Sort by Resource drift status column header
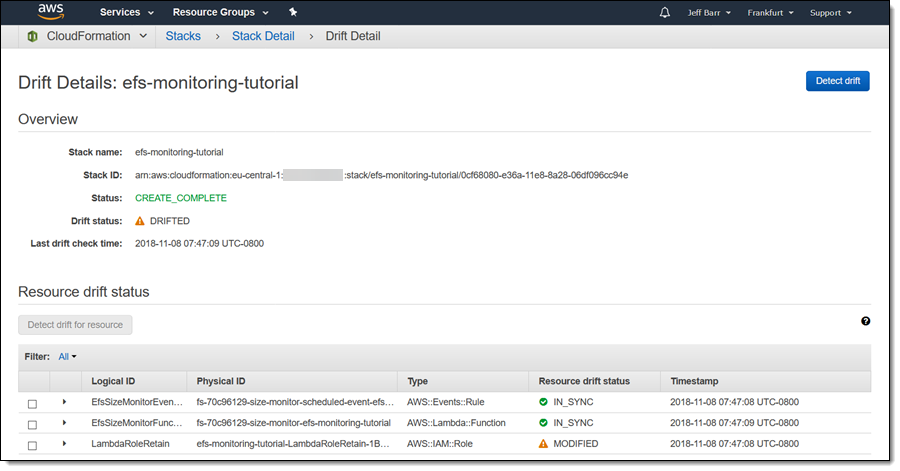The width and height of the screenshot is (900, 471). pyautogui.click(x=584, y=381)
